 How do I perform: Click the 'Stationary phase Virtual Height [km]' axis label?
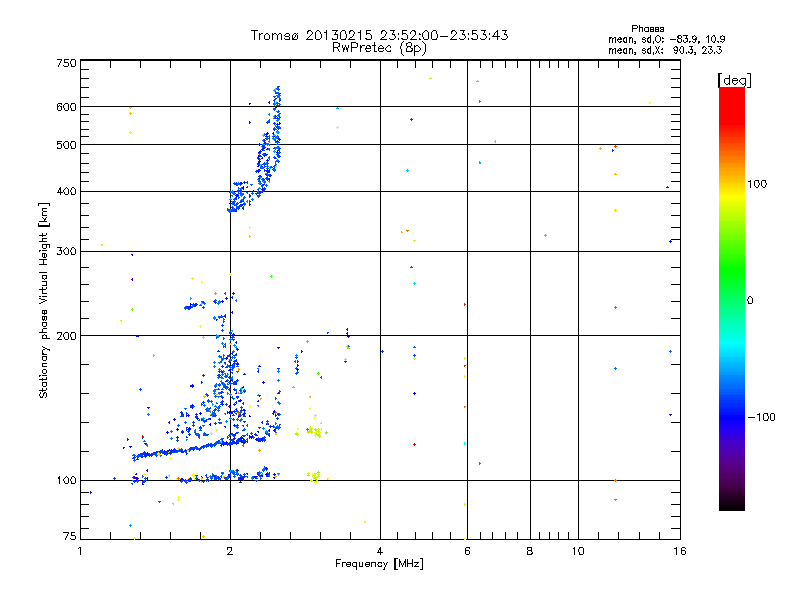[44, 301]
